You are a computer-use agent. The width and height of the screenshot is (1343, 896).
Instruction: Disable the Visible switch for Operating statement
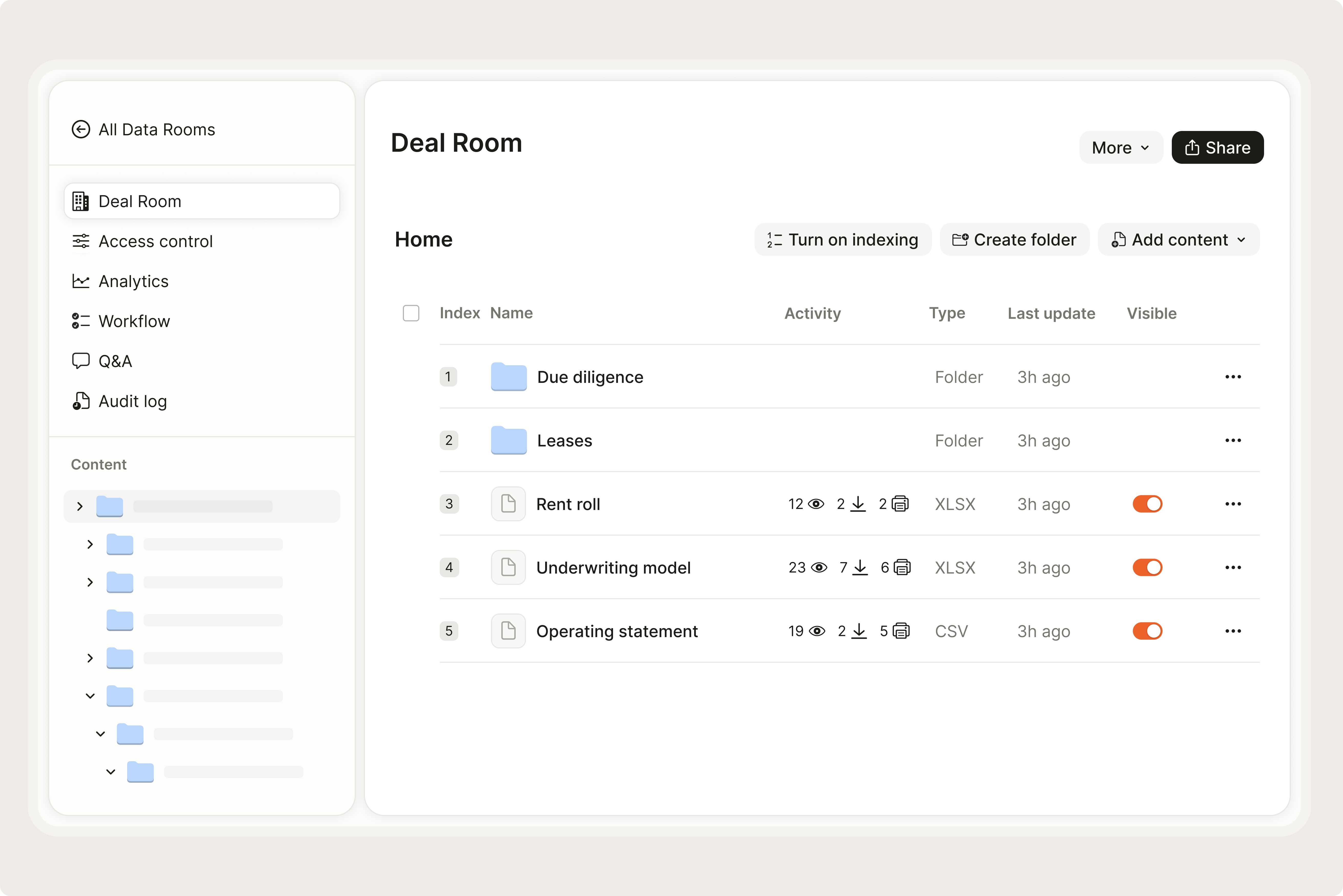pos(1147,631)
